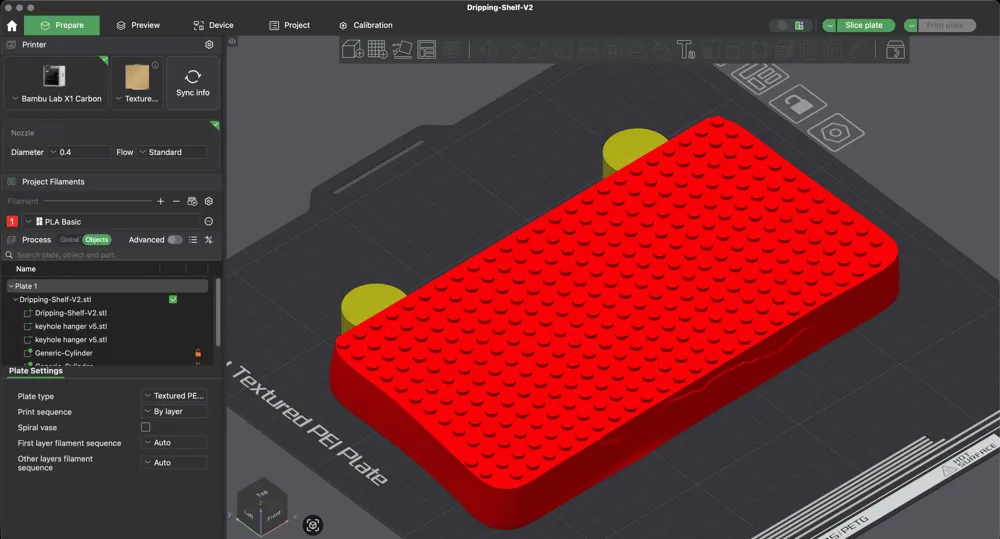The width and height of the screenshot is (1000, 539).
Task: Click filament 1 red color swatch
Action: pyautogui.click(x=11, y=221)
